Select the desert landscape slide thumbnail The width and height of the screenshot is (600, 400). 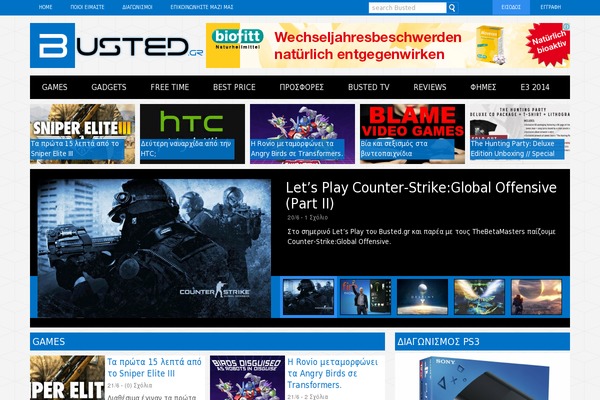(536, 297)
